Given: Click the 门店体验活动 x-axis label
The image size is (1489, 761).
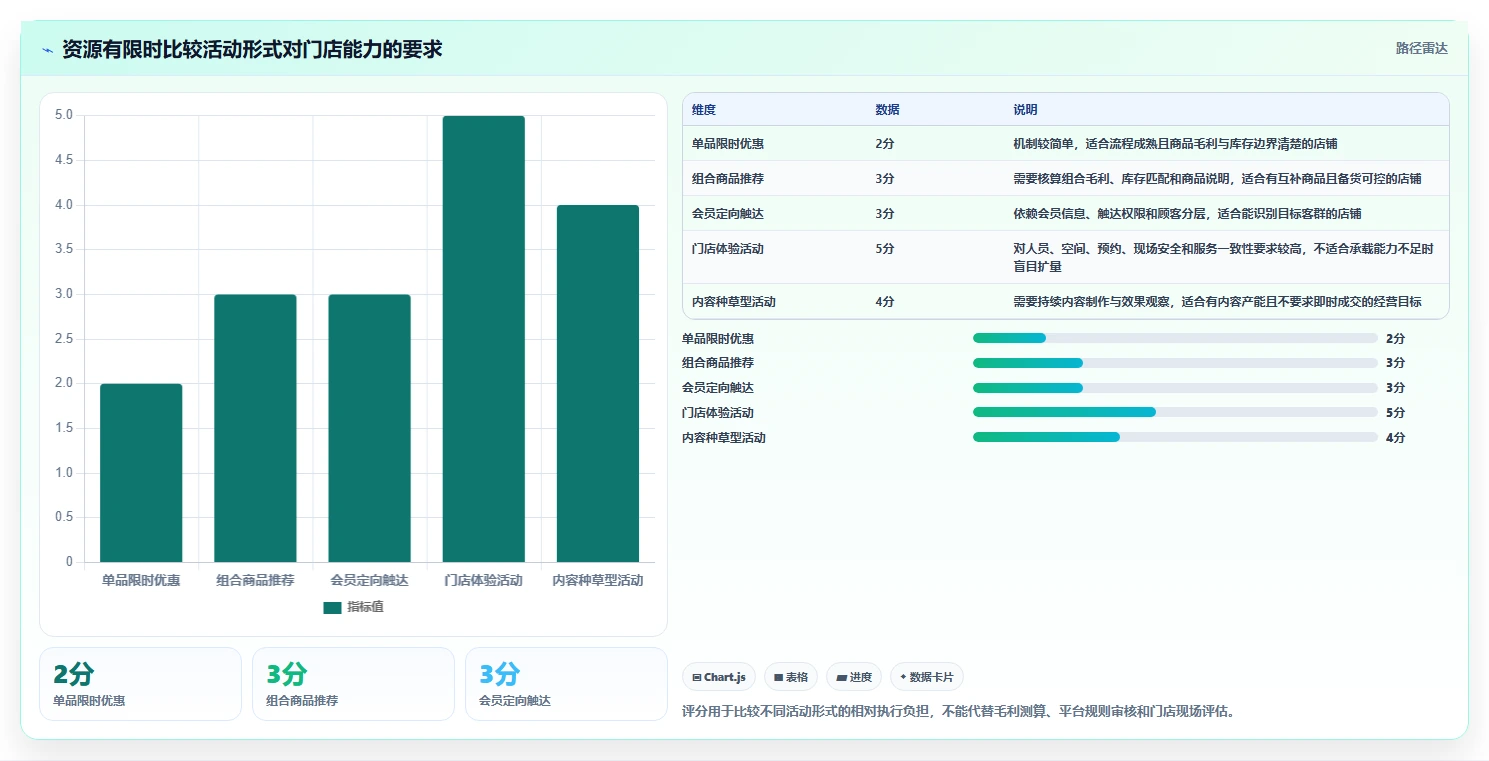Looking at the screenshot, I should 484,580.
